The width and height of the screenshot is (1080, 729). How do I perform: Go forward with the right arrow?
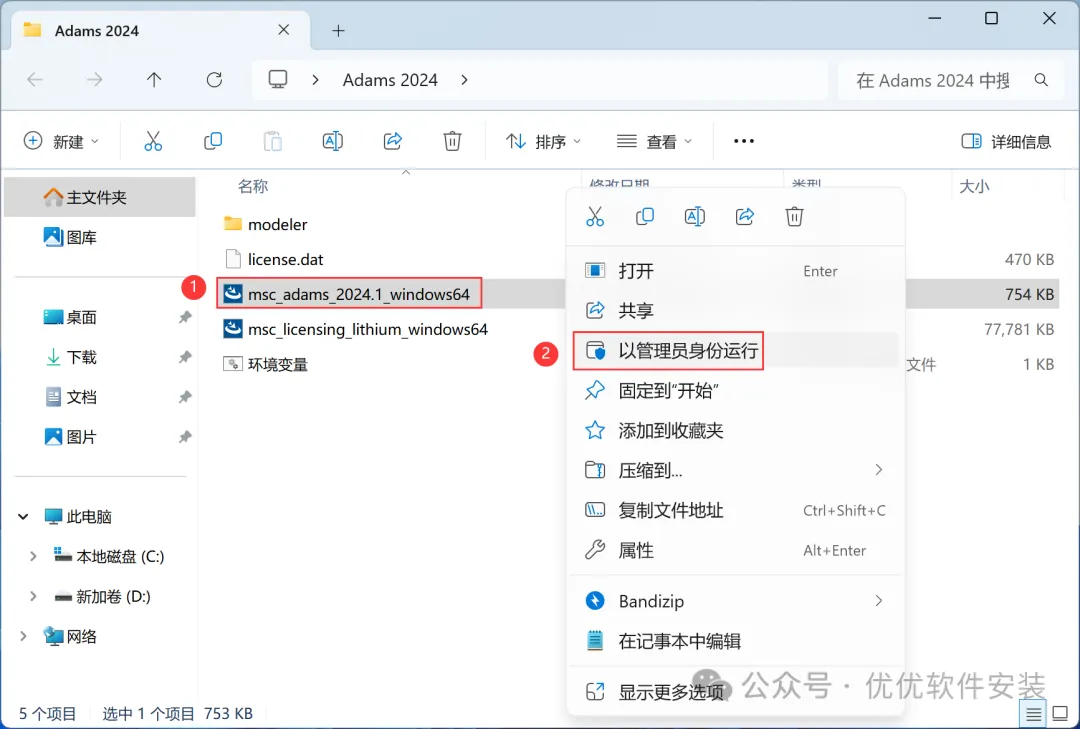tap(94, 80)
